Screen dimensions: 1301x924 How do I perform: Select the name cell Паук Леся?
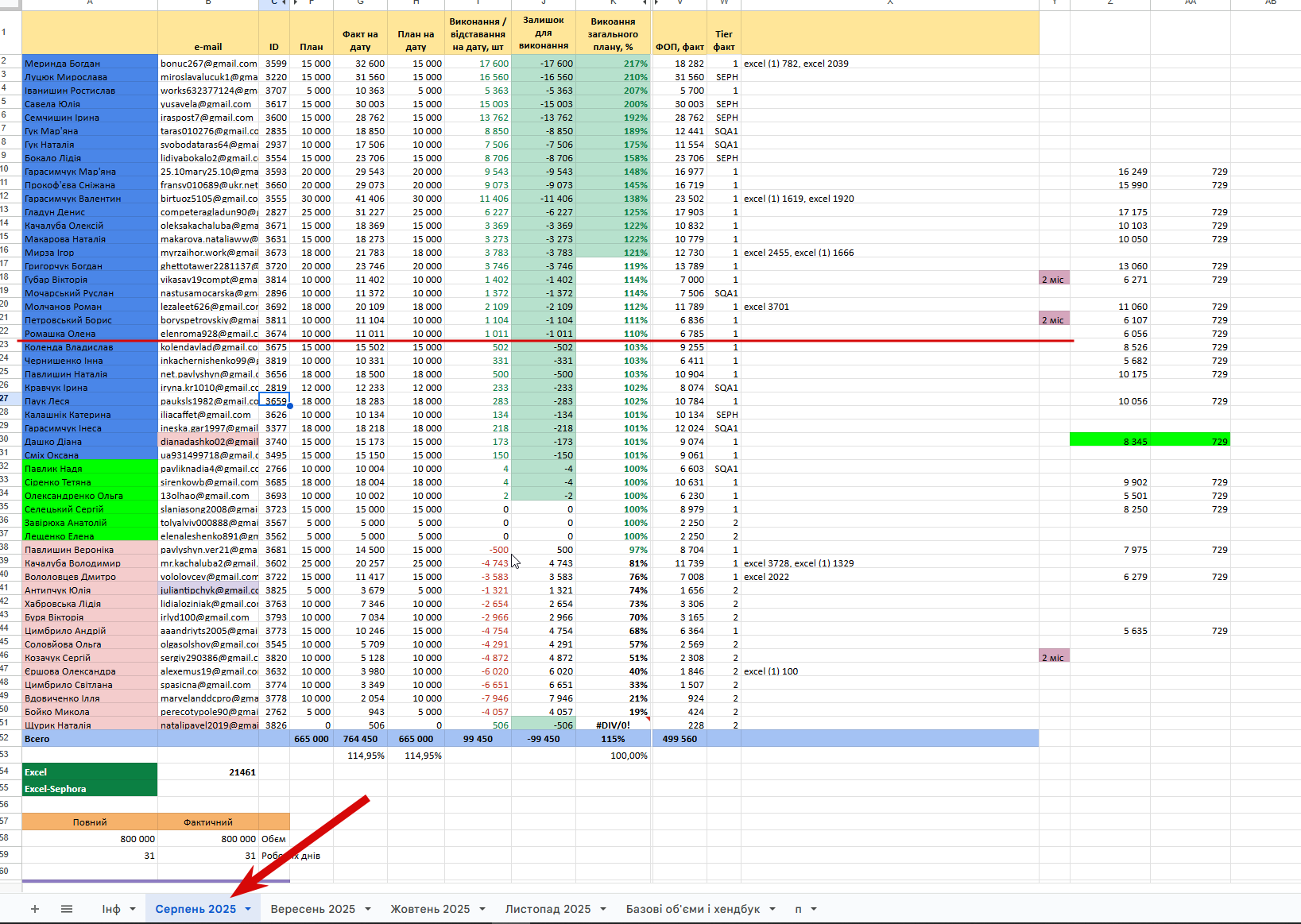point(90,401)
